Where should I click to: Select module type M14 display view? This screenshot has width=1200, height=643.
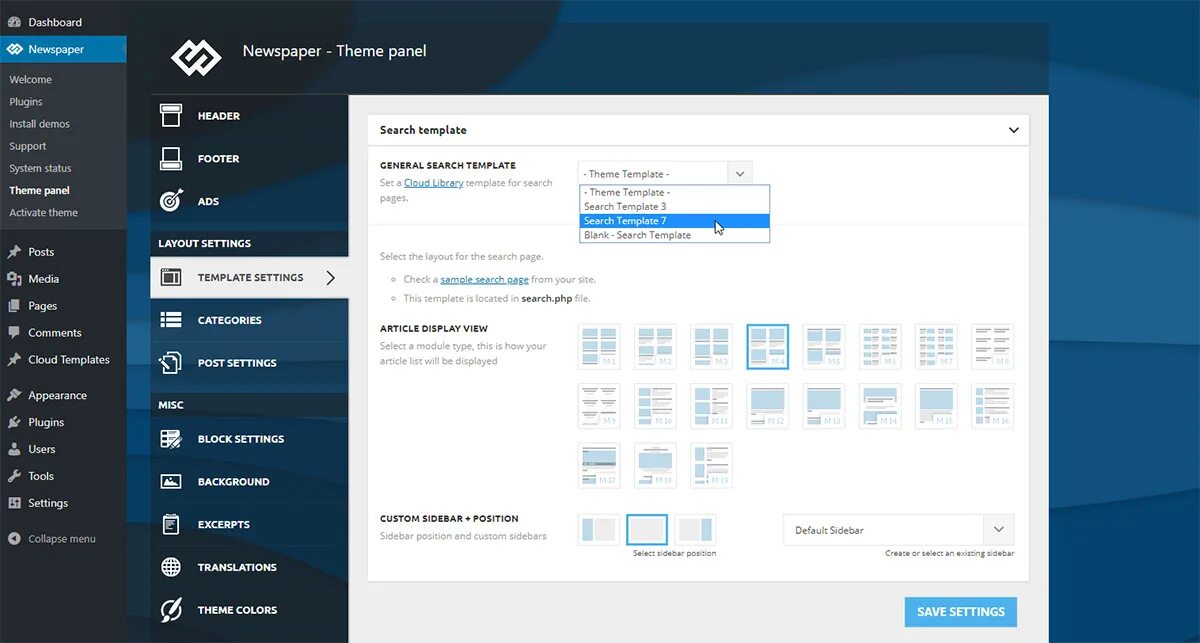[x=880, y=406]
